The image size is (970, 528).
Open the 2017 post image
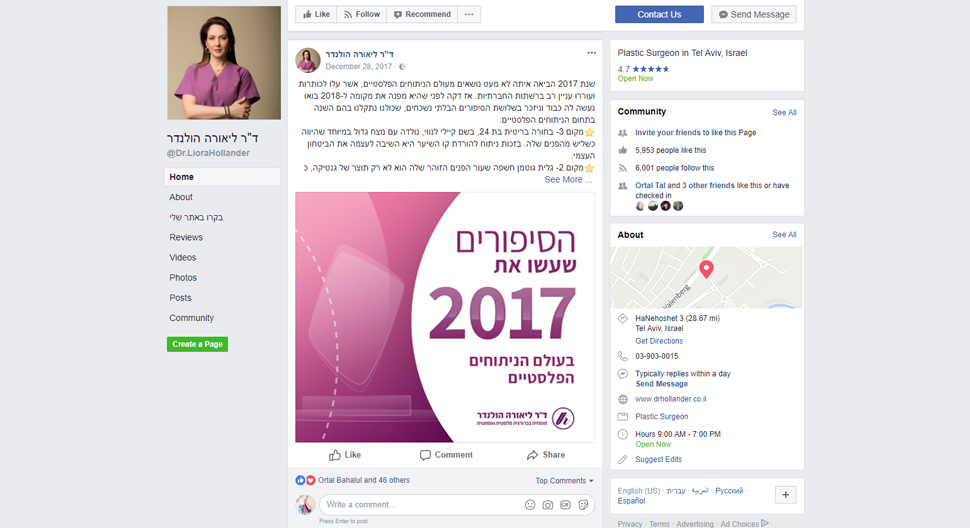point(445,317)
